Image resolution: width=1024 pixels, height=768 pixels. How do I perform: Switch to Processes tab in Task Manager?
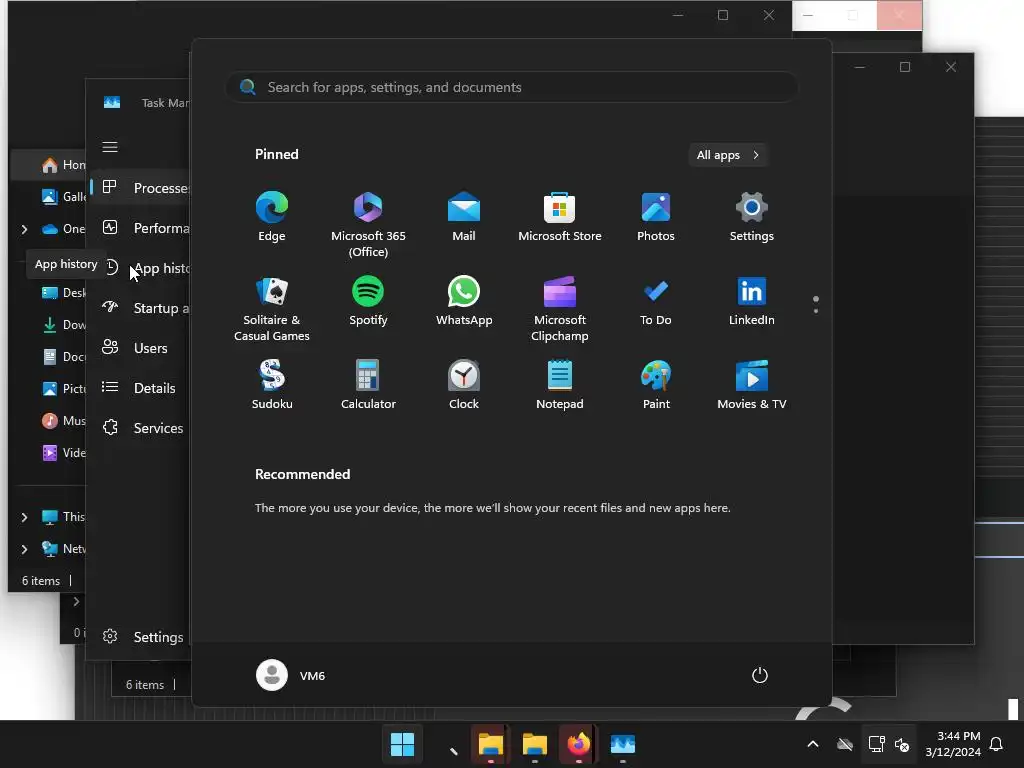point(141,187)
